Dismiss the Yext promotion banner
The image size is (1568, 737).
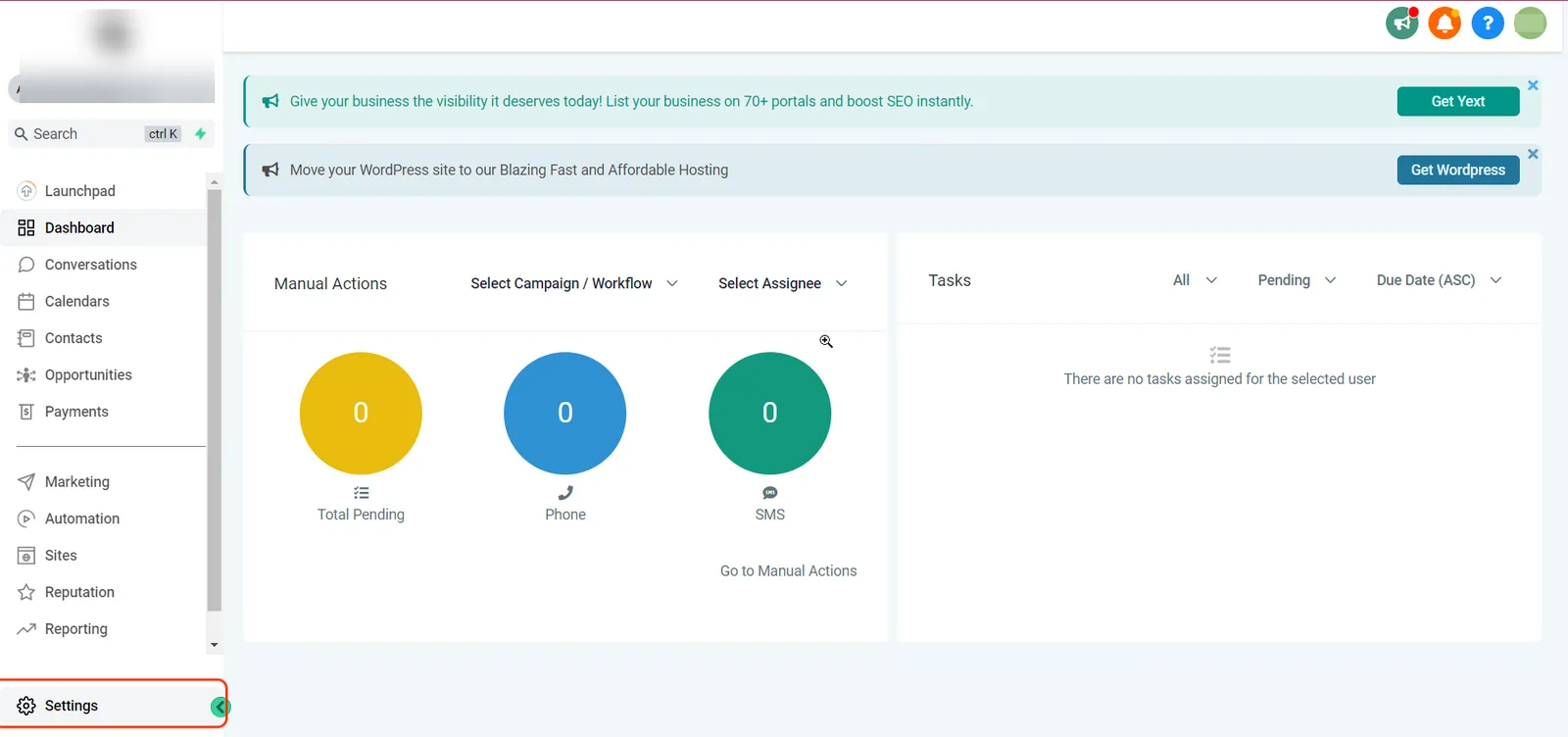[x=1533, y=85]
